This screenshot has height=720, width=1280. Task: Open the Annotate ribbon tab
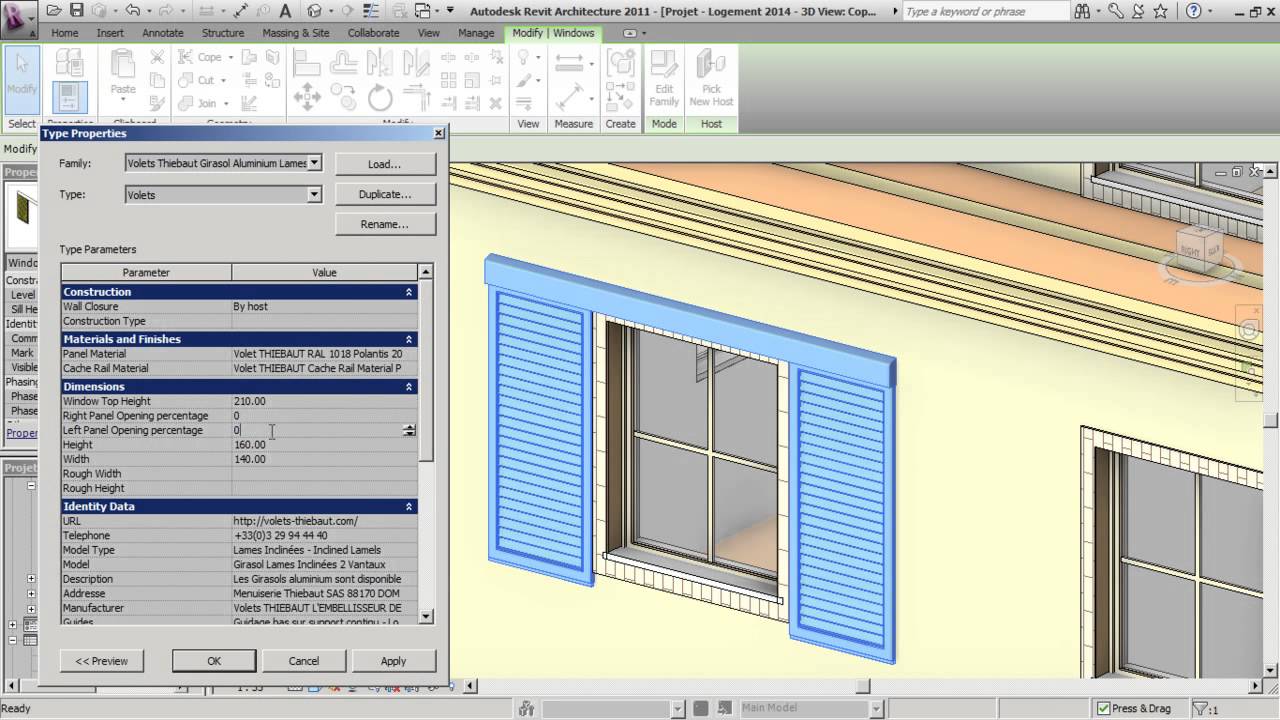tap(163, 33)
